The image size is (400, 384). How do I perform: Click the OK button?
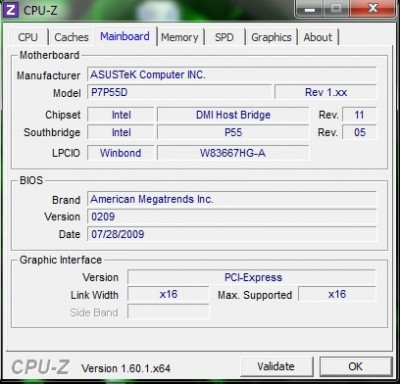(x=355, y=367)
